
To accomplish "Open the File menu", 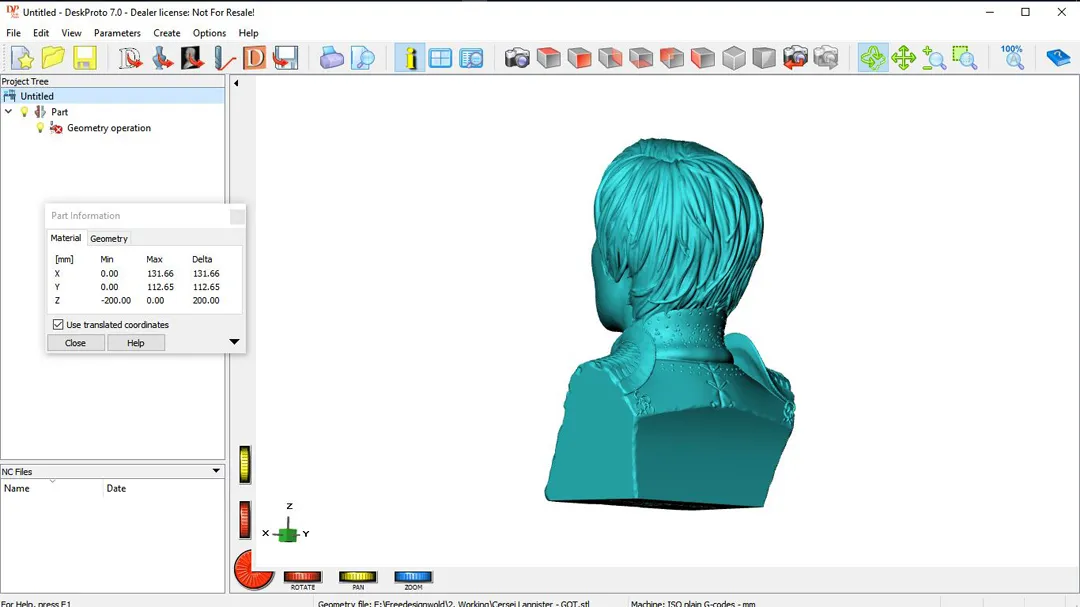I will coord(14,33).
